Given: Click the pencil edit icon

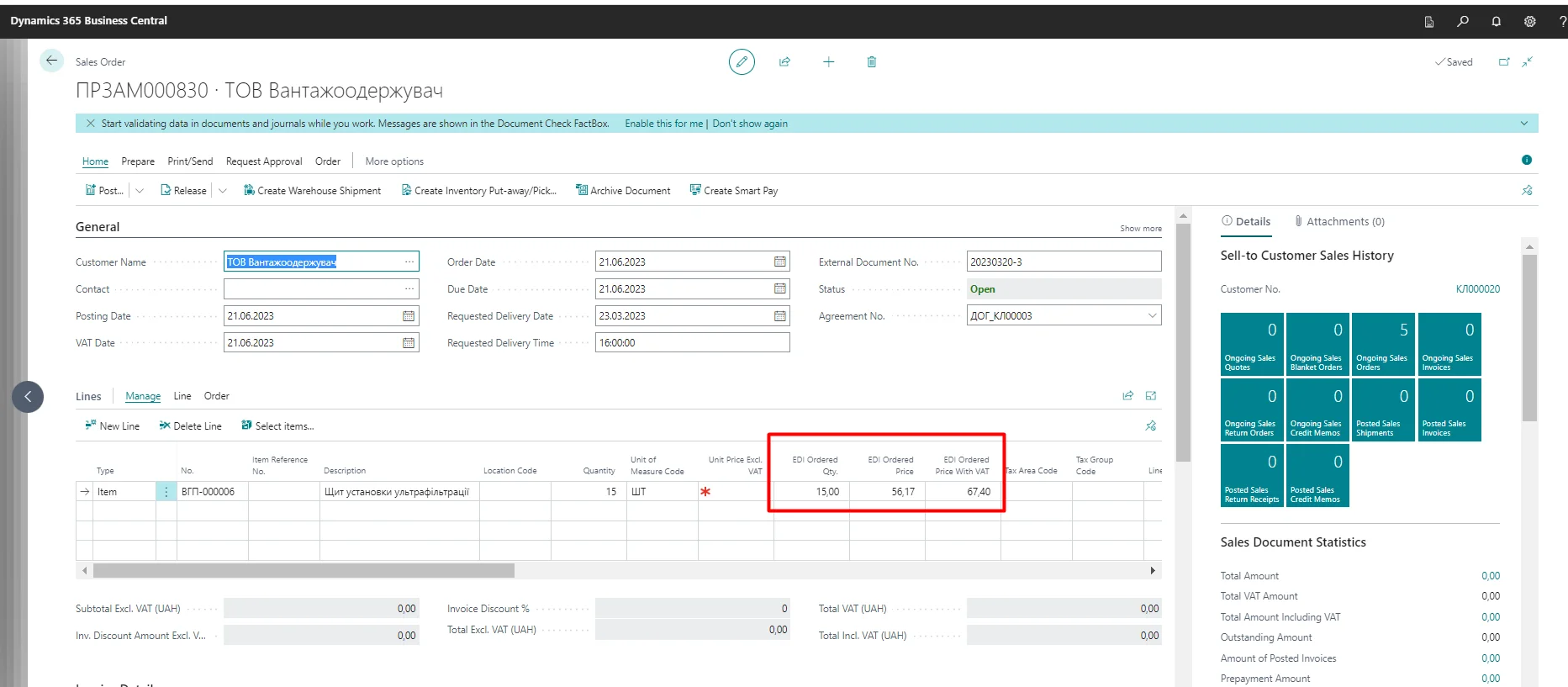Looking at the screenshot, I should pos(741,62).
